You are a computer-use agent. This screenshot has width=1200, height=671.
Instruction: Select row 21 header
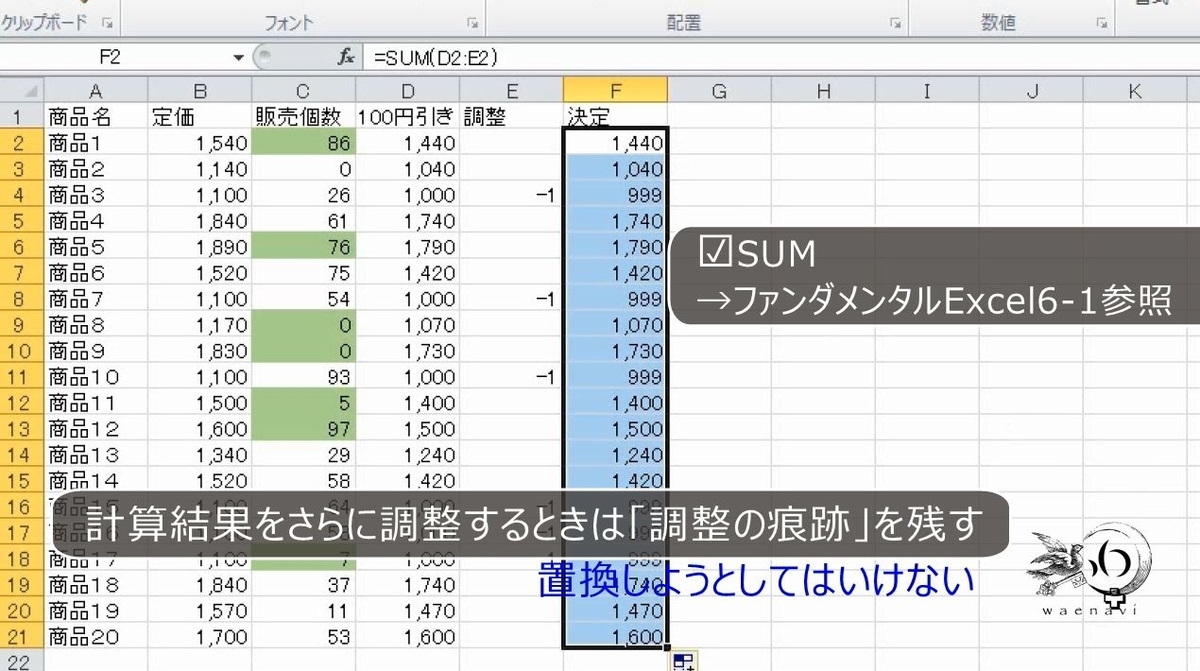tap(22, 636)
